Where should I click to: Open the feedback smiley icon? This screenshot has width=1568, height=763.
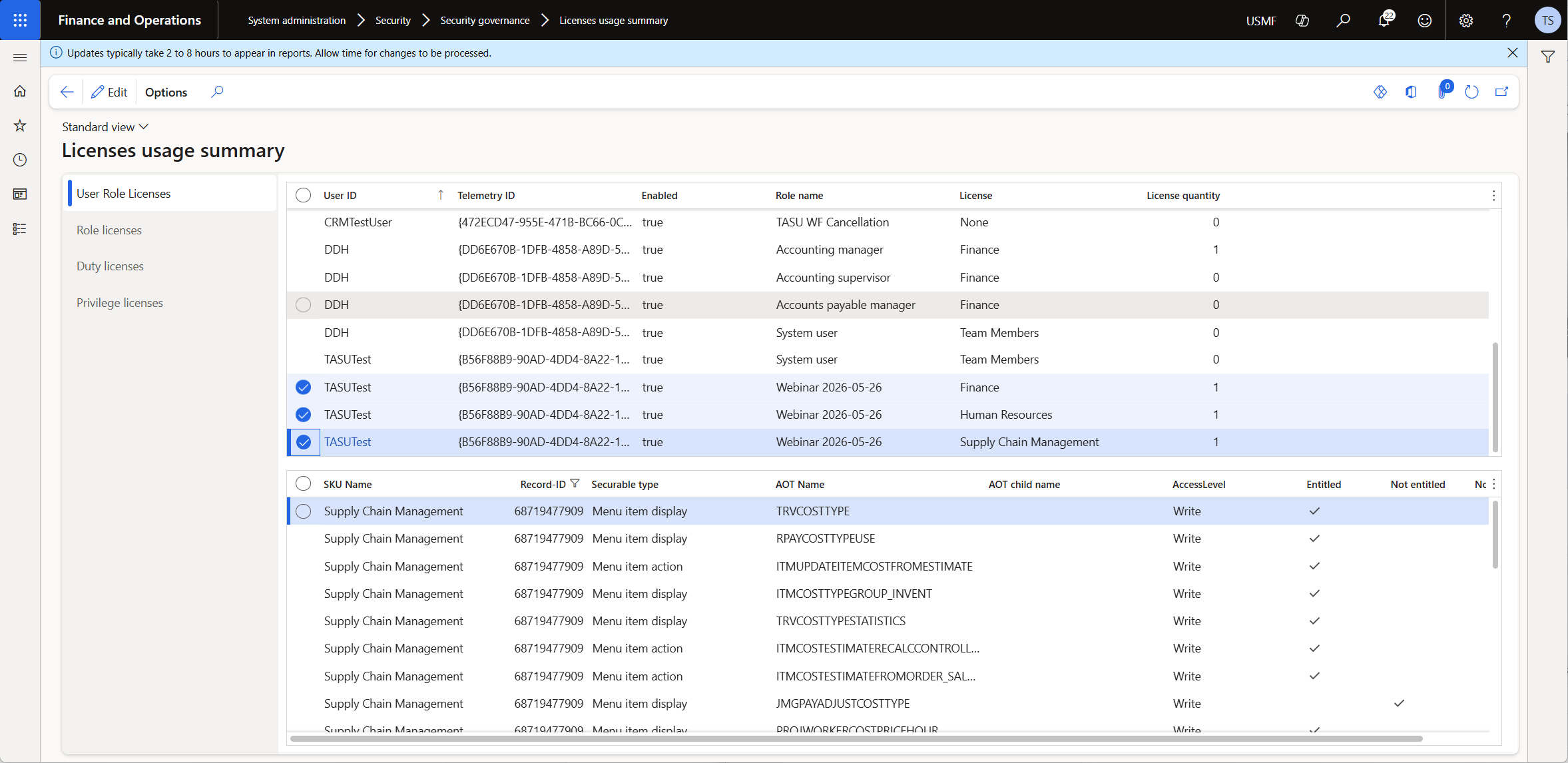coord(1425,21)
